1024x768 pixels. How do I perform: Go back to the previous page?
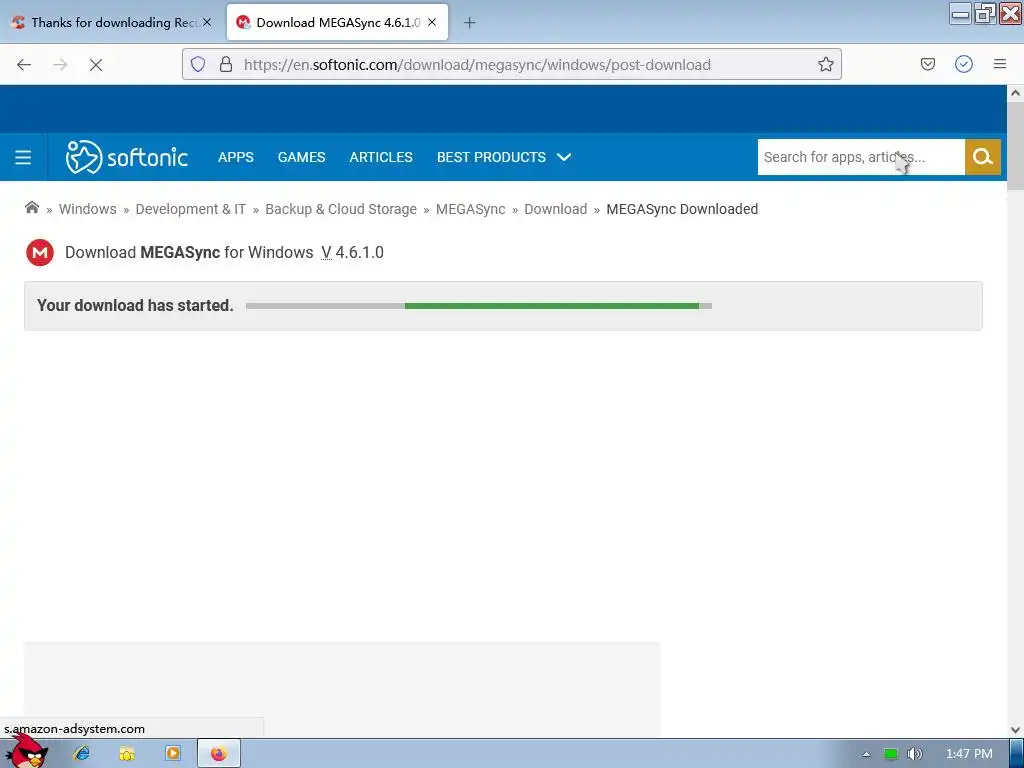point(24,64)
